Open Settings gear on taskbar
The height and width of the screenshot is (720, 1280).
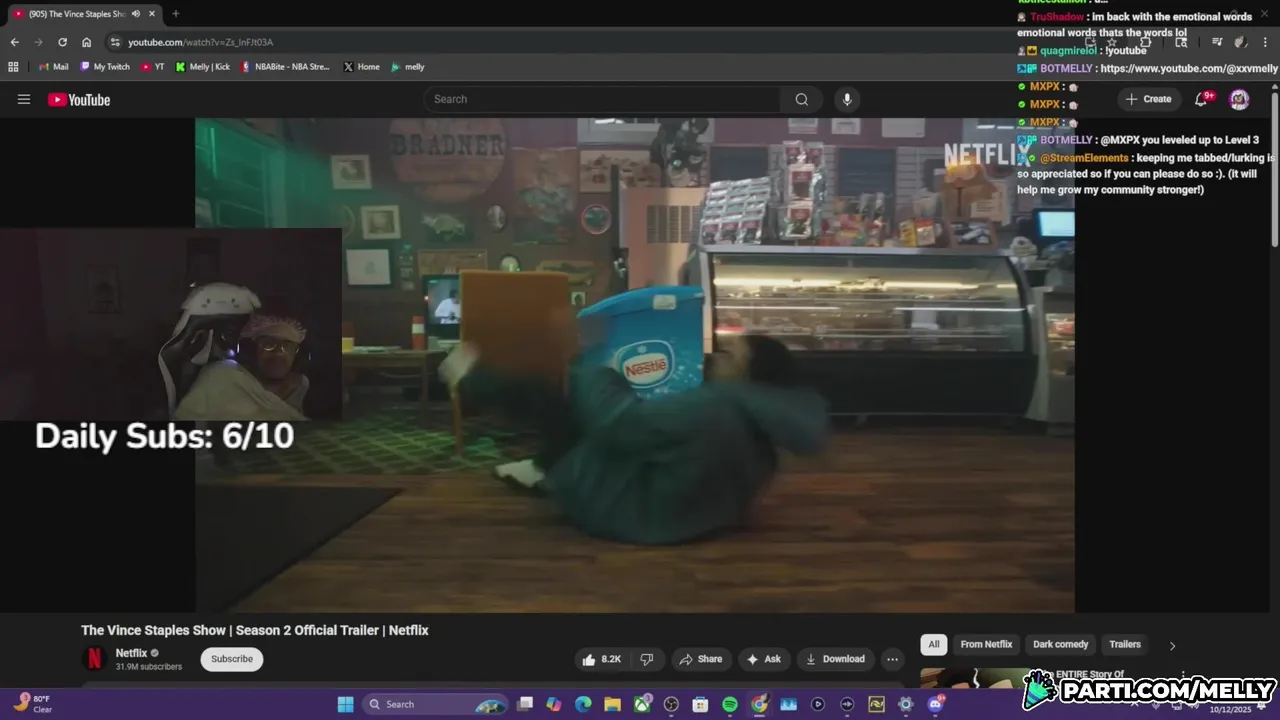click(905, 704)
